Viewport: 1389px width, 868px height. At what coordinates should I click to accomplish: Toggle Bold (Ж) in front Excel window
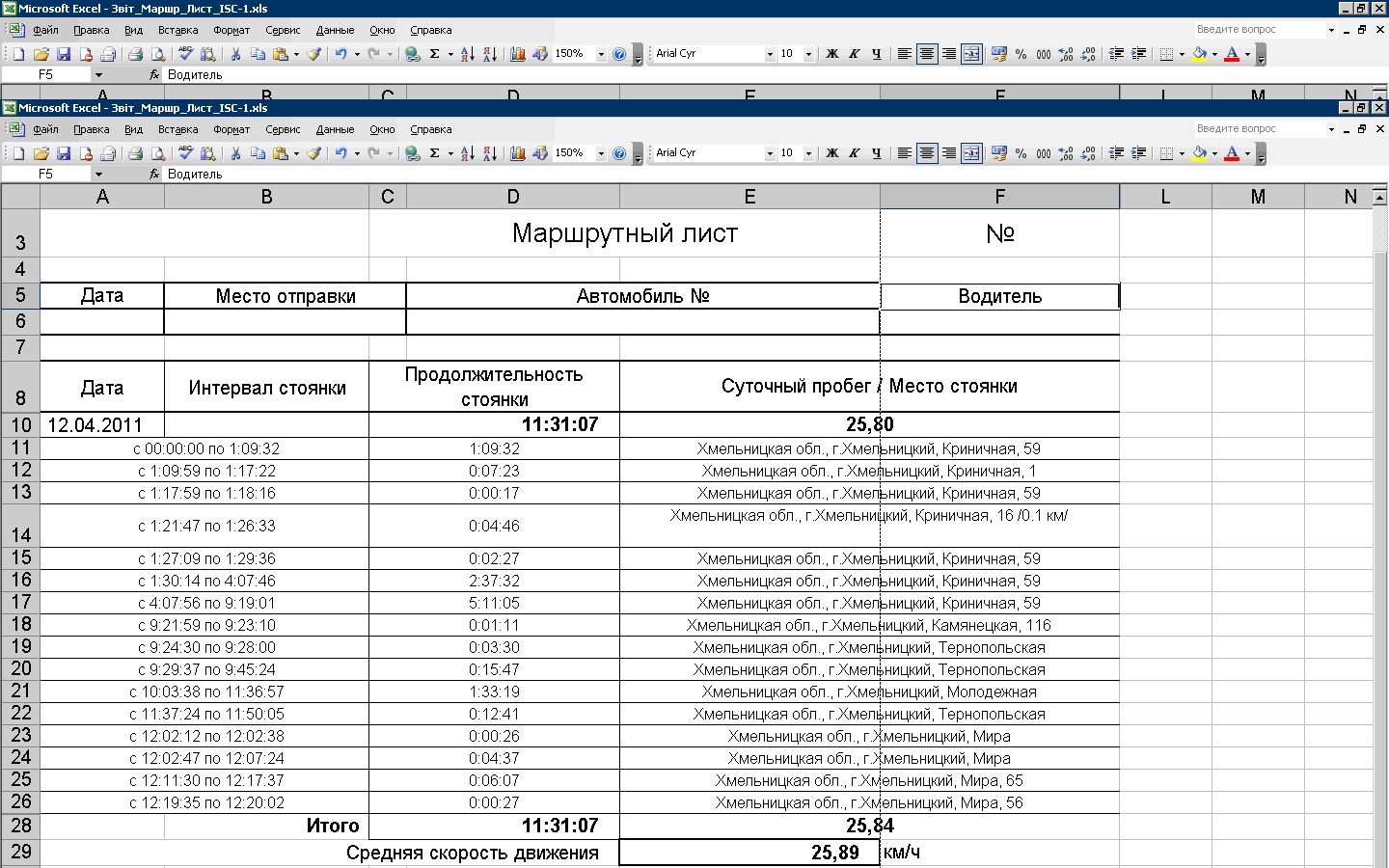pyautogui.click(x=832, y=153)
